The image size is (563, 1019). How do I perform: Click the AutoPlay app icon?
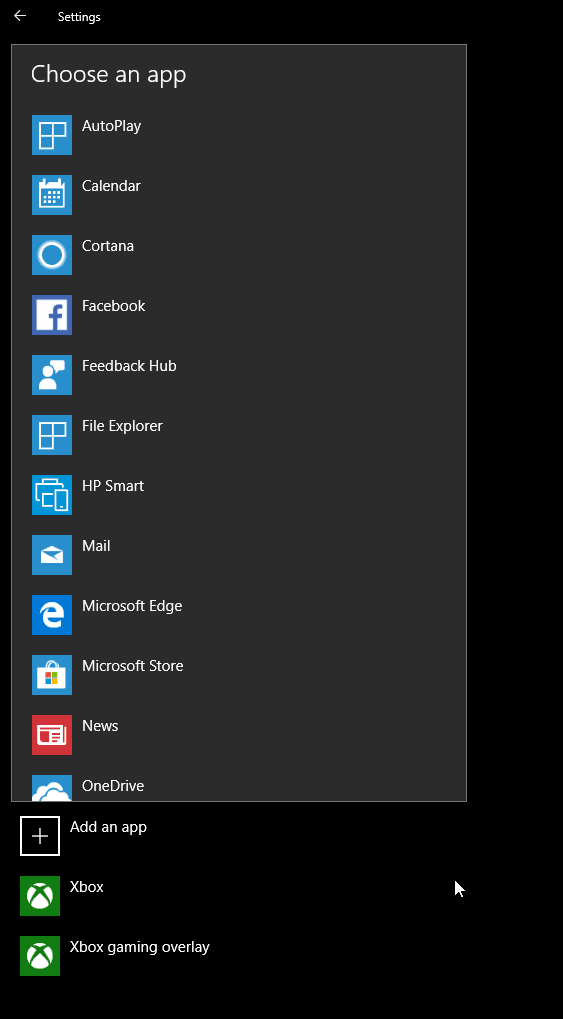tap(52, 135)
